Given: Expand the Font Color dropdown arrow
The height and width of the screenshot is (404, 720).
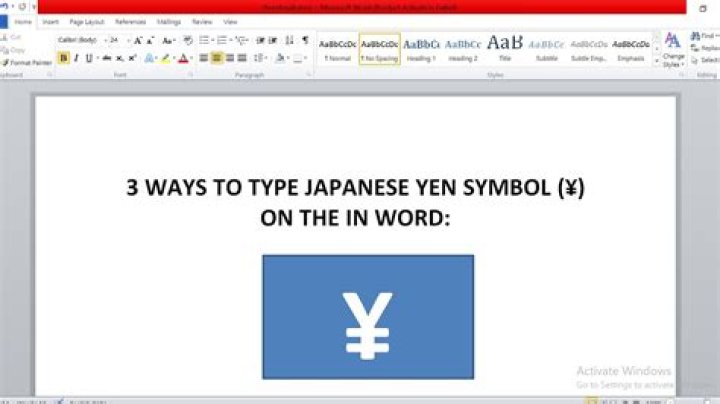Looking at the screenshot, I should (190, 58).
